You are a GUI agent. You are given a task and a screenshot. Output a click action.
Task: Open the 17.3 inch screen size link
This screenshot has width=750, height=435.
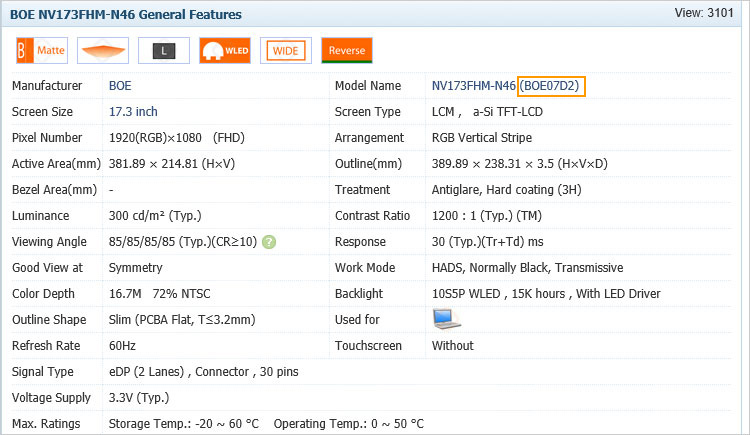(133, 112)
